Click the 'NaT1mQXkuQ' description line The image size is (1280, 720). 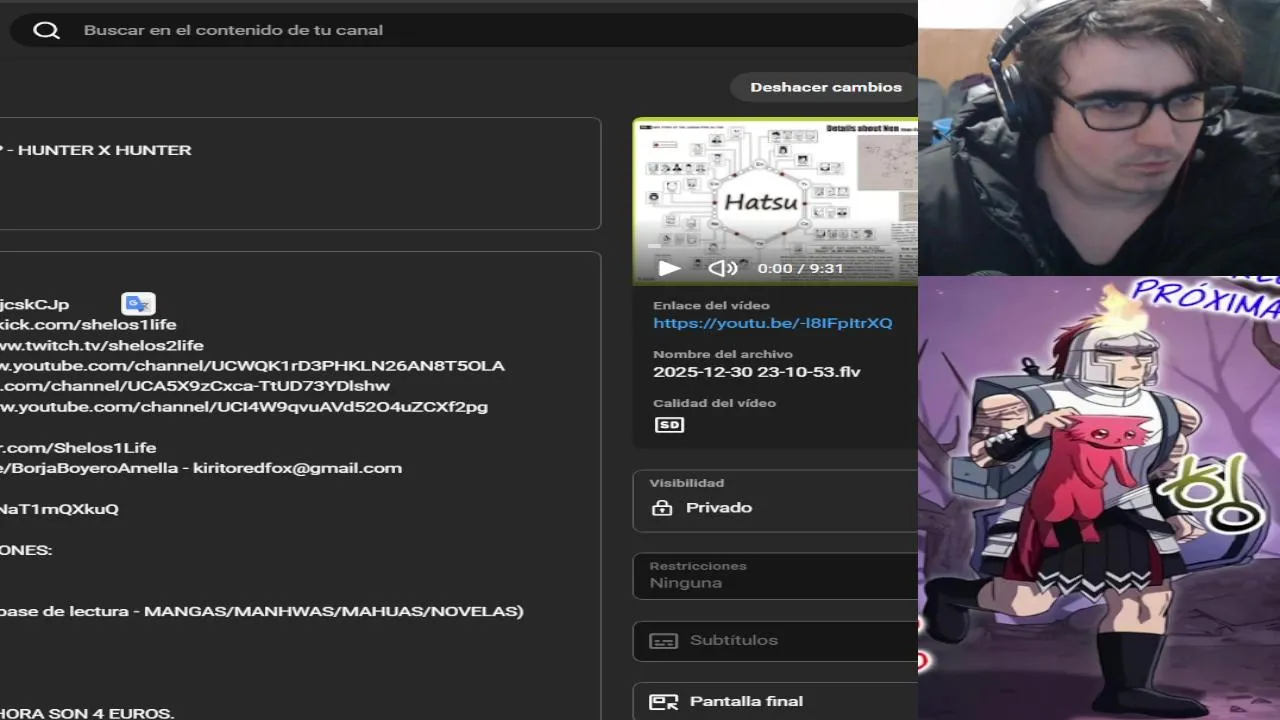point(59,509)
